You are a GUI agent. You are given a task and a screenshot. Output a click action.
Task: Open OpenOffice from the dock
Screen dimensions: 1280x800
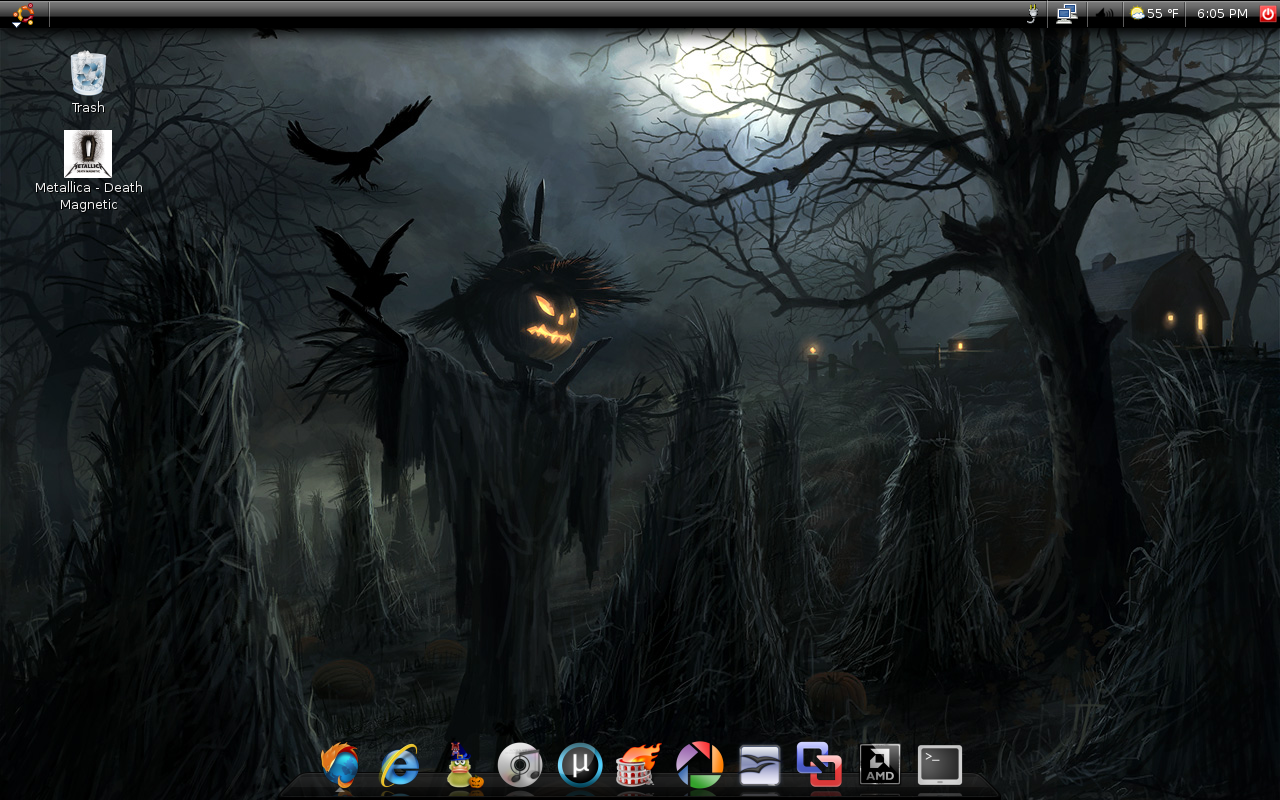pyautogui.click(x=760, y=766)
